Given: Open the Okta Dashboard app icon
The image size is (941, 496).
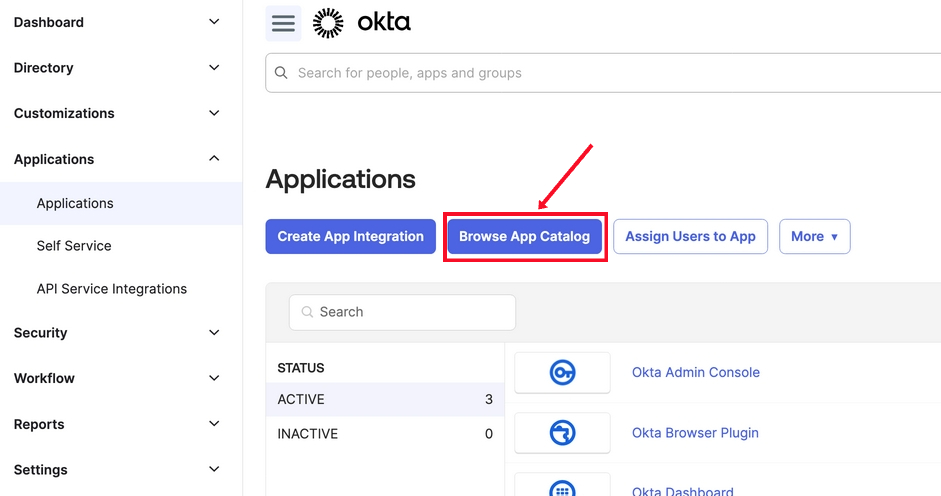Looking at the screenshot, I should pos(562,488).
